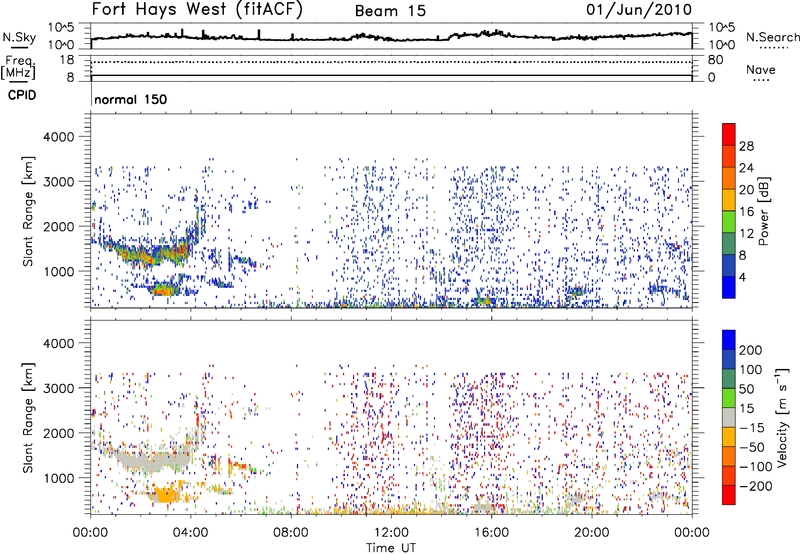The image size is (800, 554).
Task: Click the grey band in the velocity colorbar
Action: [x=729, y=418]
